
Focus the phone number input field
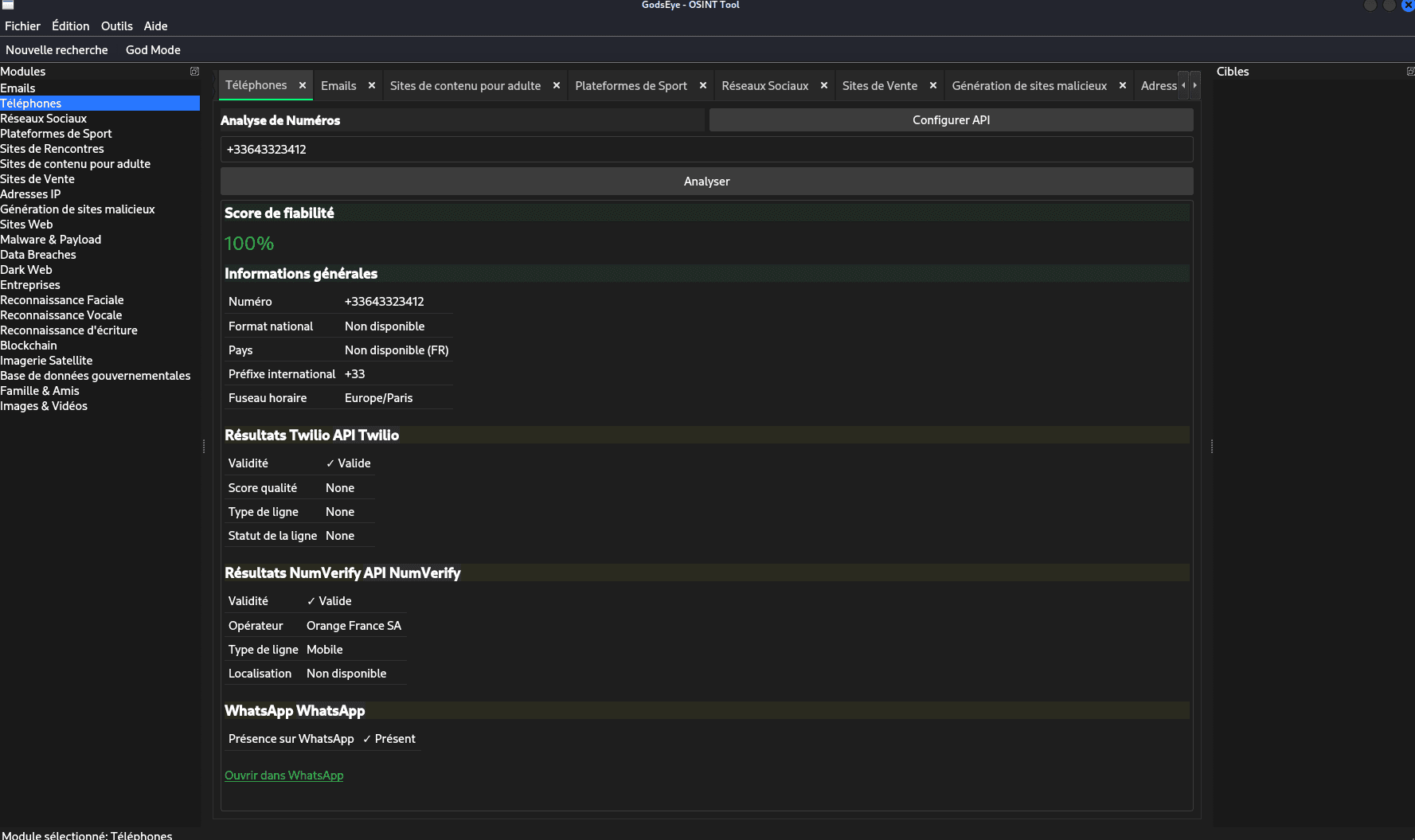(706, 150)
